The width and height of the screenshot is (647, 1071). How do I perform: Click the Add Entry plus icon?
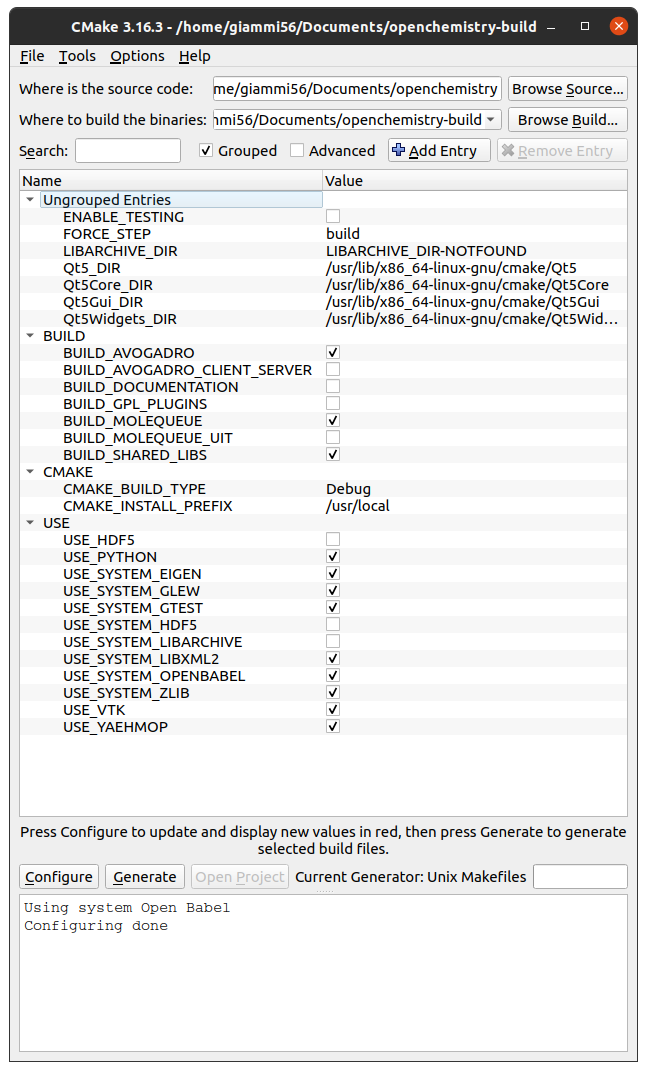[403, 150]
